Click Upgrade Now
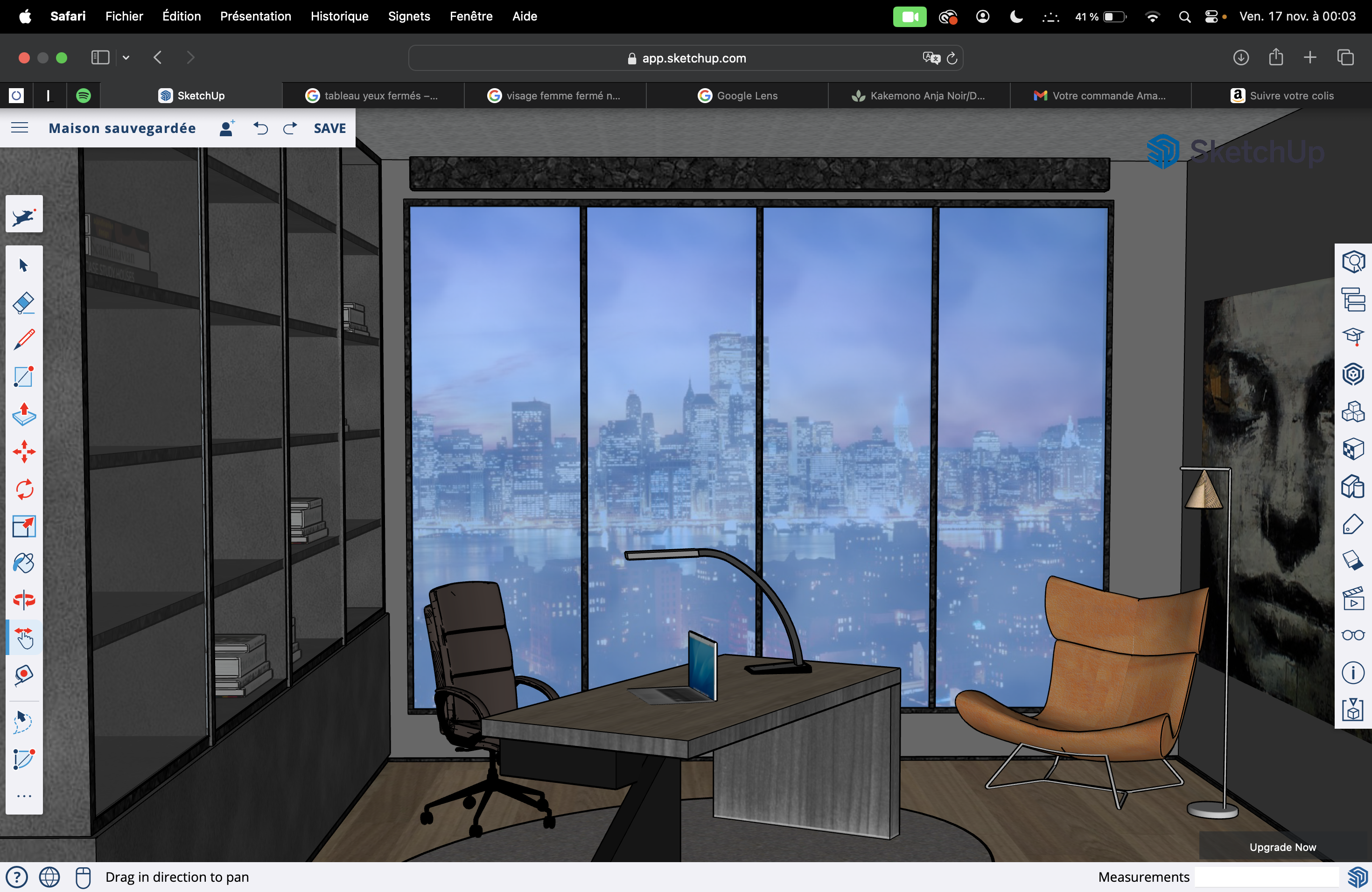Image resolution: width=1372 pixels, height=892 pixels. tap(1282, 846)
